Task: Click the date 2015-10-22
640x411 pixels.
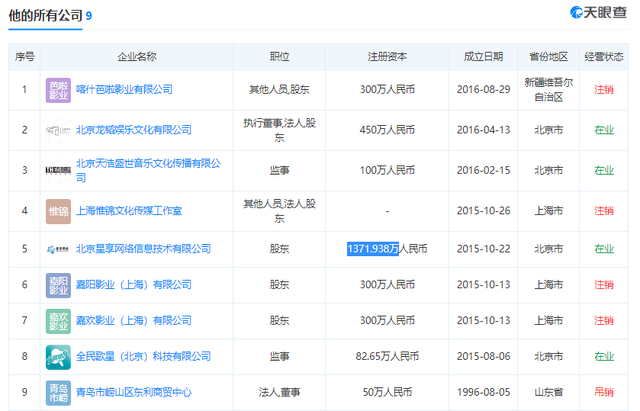Action: coord(483,249)
